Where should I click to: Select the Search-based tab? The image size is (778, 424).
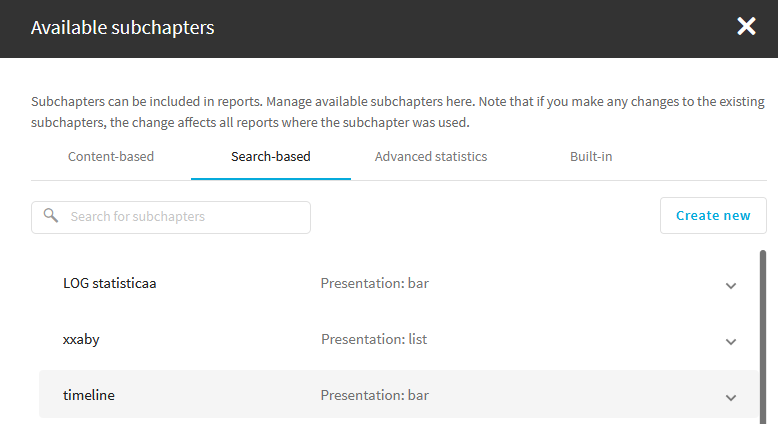(271, 157)
